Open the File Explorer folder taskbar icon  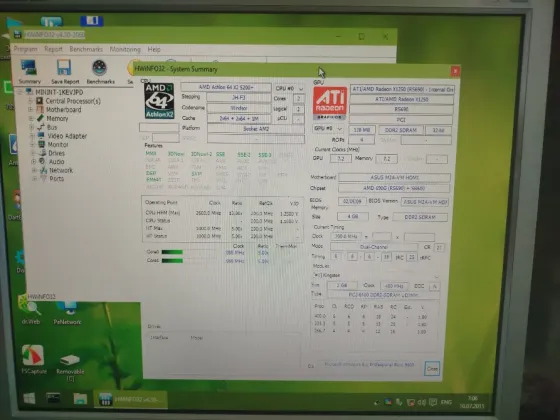[x=80, y=399]
